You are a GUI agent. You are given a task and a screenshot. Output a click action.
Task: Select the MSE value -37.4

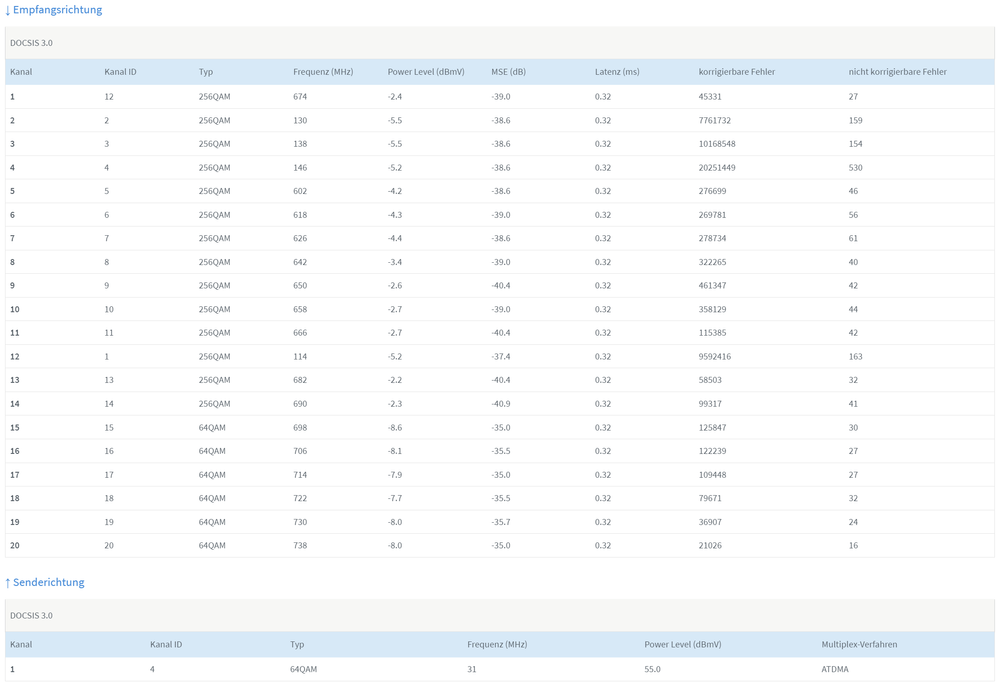pos(501,357)
